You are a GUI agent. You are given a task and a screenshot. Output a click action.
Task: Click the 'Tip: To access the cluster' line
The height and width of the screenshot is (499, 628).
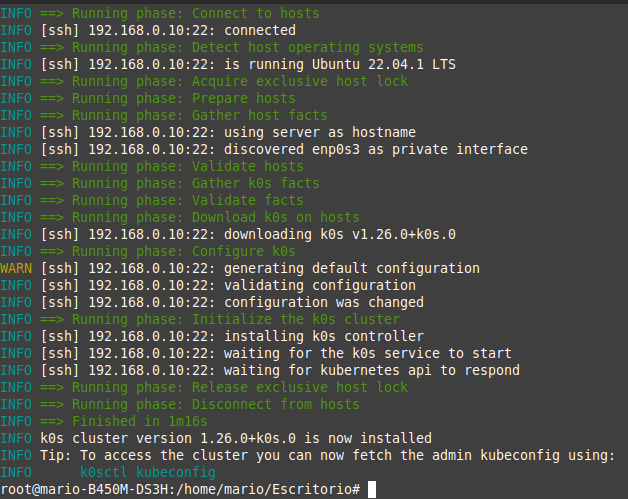tap(308, 455)
